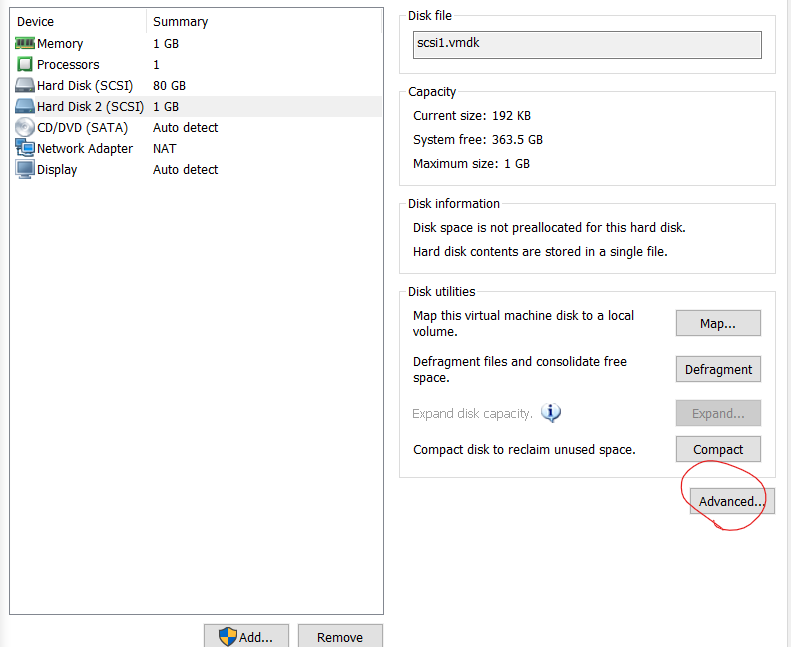Image resolution: width=791 pixels, height=647 pixels.
Task: Click the greyed-out Expand... button
Action: click(718, 413)
